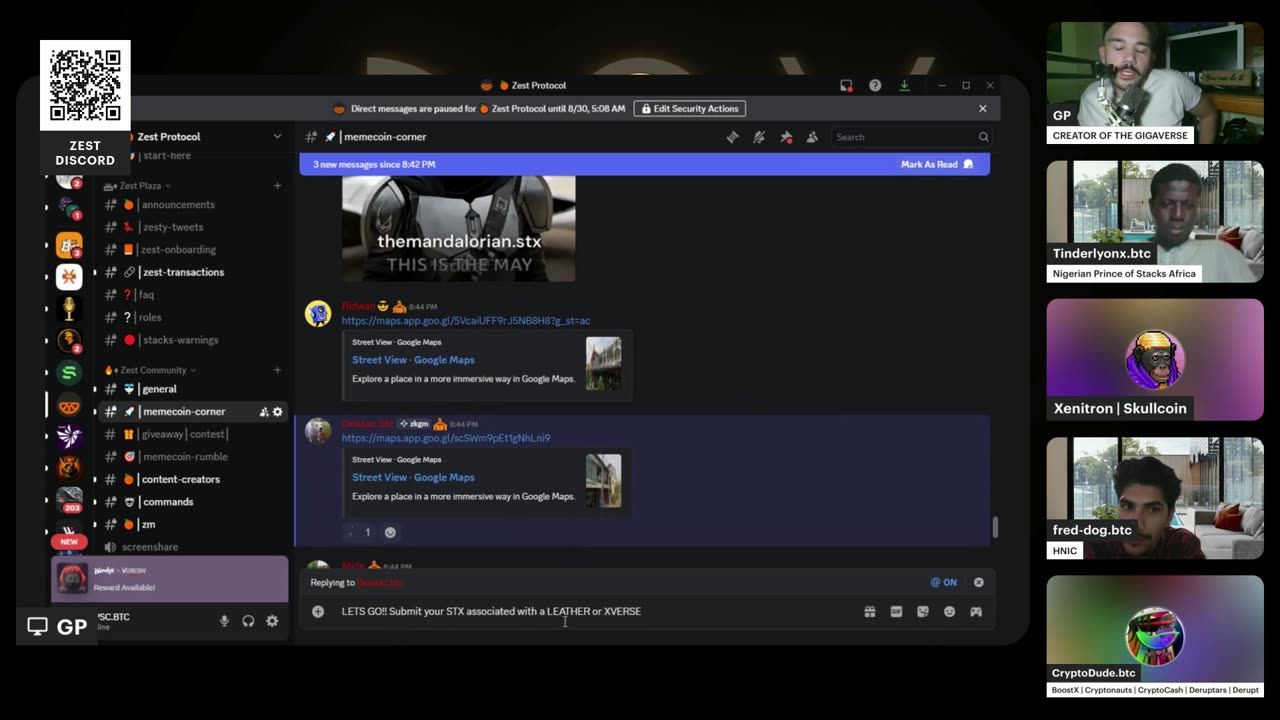The image size is (1280, 720).
Task: Open pinned messages icon
Action: click(786, 137)
